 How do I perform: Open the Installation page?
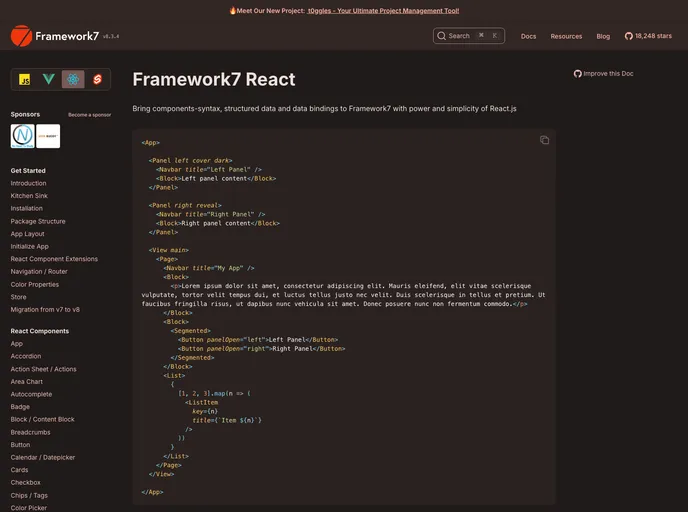(27, 208)
